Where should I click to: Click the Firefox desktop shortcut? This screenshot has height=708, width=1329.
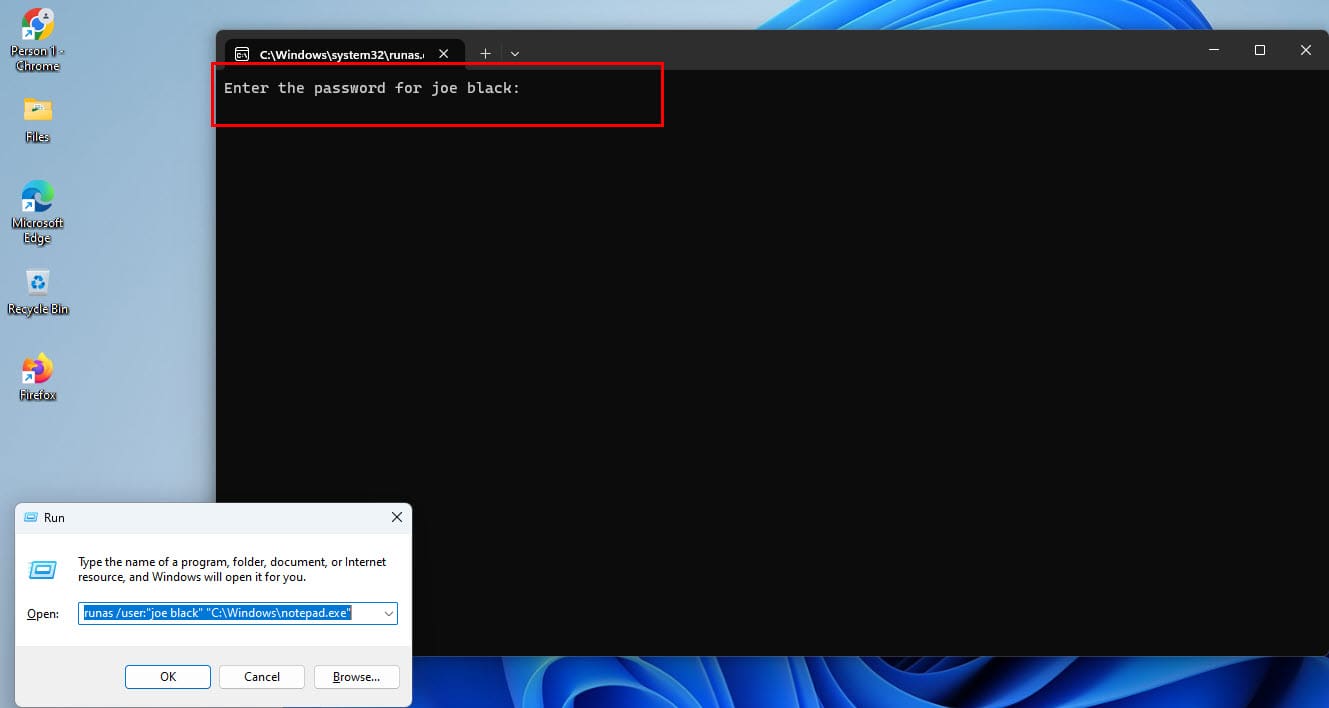[37, 370]
